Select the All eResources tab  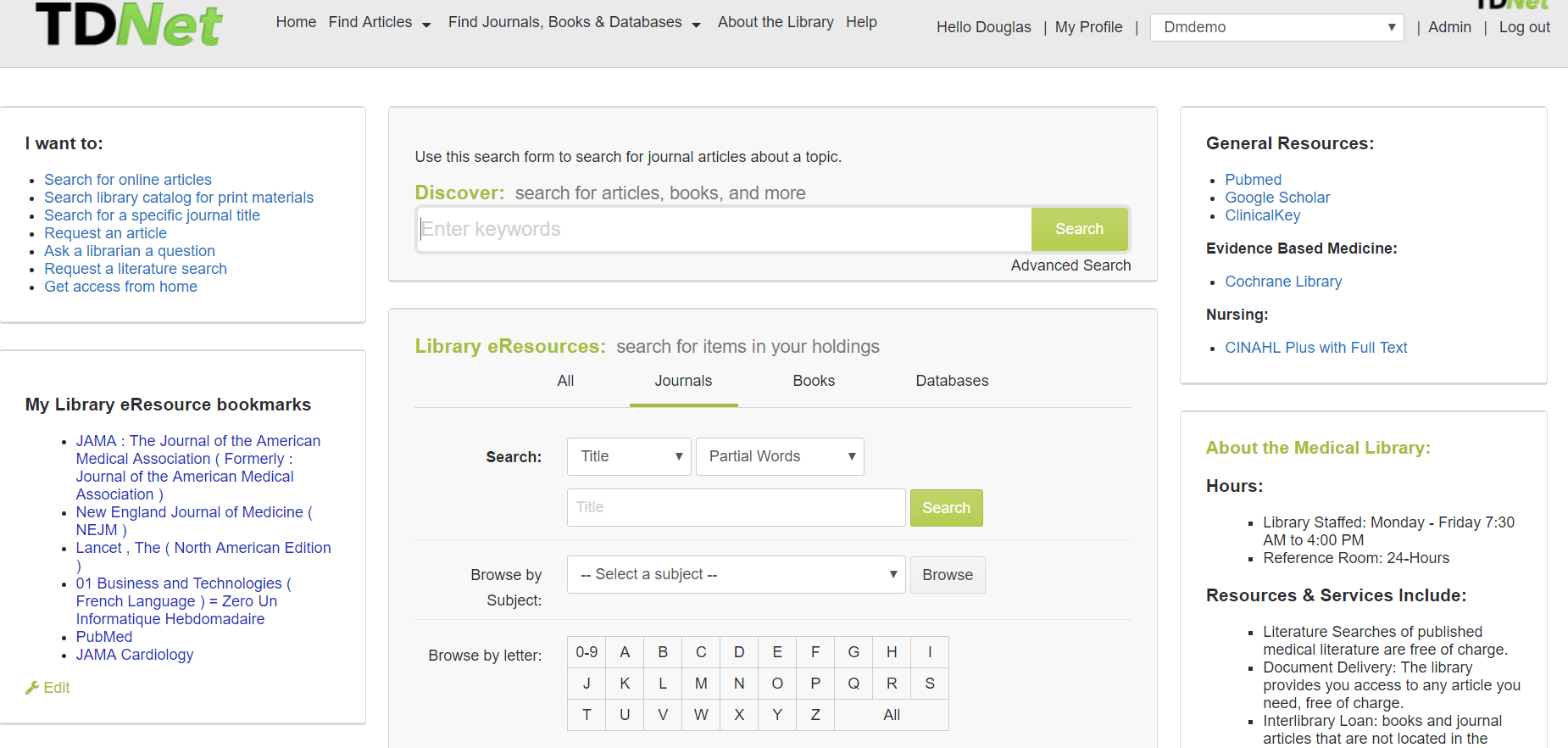click(x=565, y=381)
